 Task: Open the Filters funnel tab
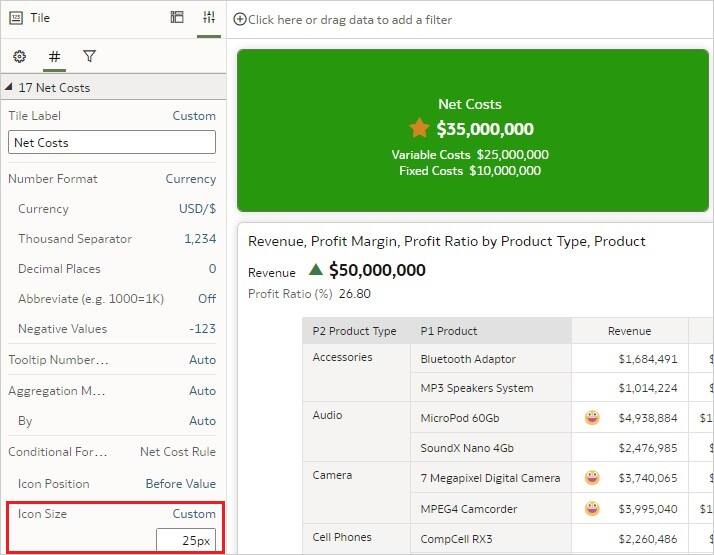tap(89, 57)
